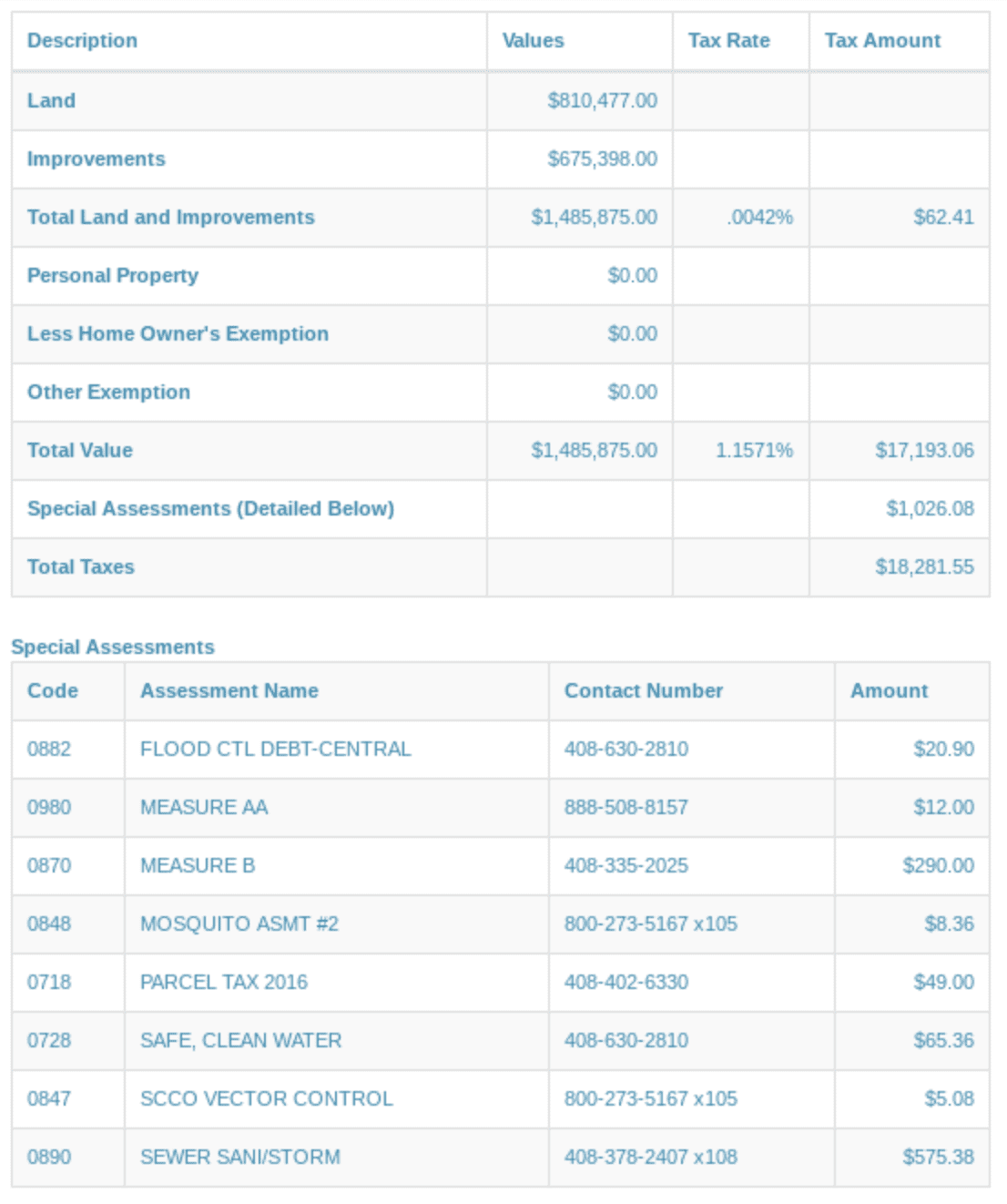The width and height of the screenshot is (1007, 1204).
Task: Select the 1.1571% tax rate value
Action: tap(754, 451)
